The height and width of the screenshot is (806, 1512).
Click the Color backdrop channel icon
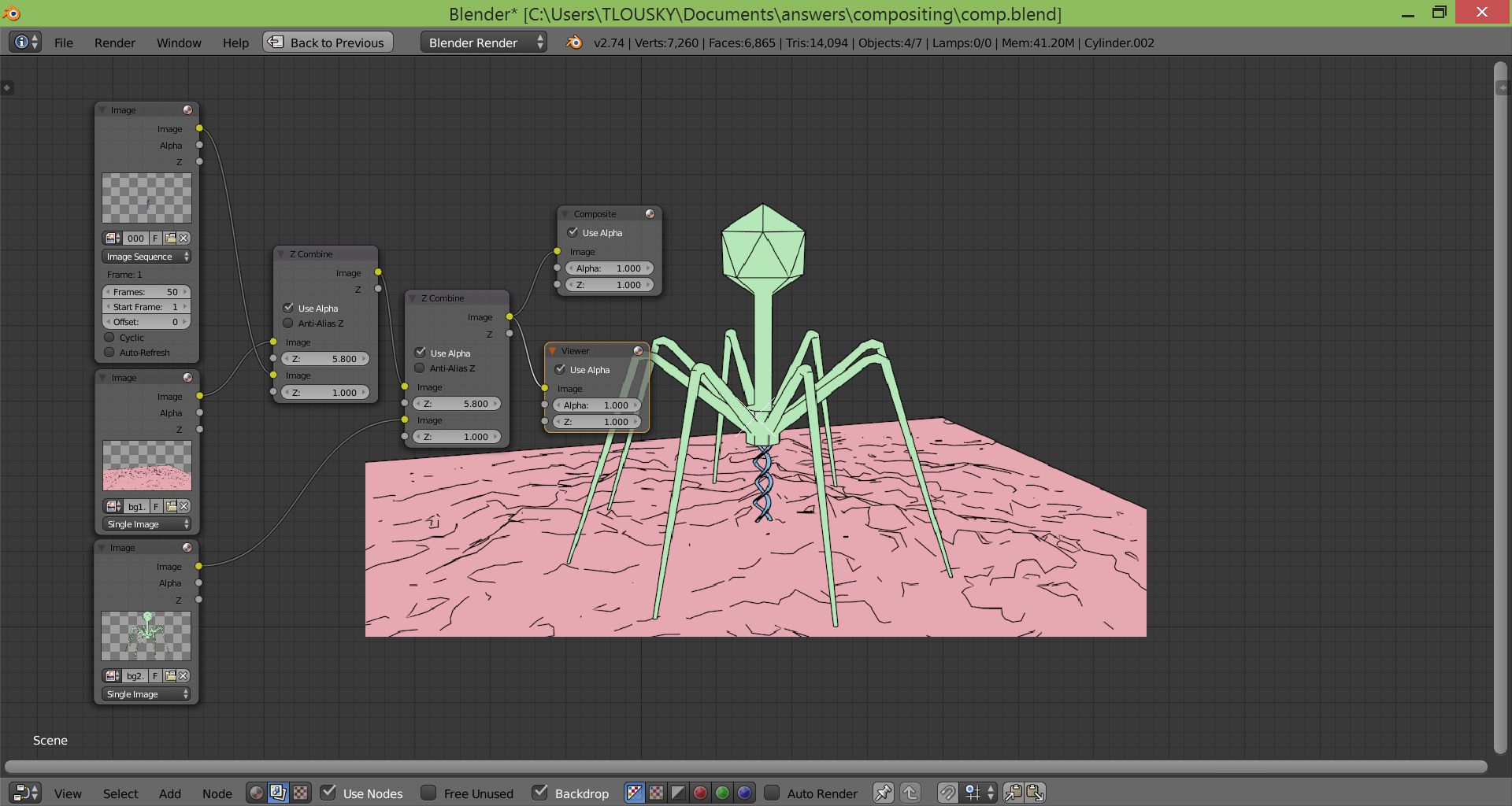click(x=656, y=793)
